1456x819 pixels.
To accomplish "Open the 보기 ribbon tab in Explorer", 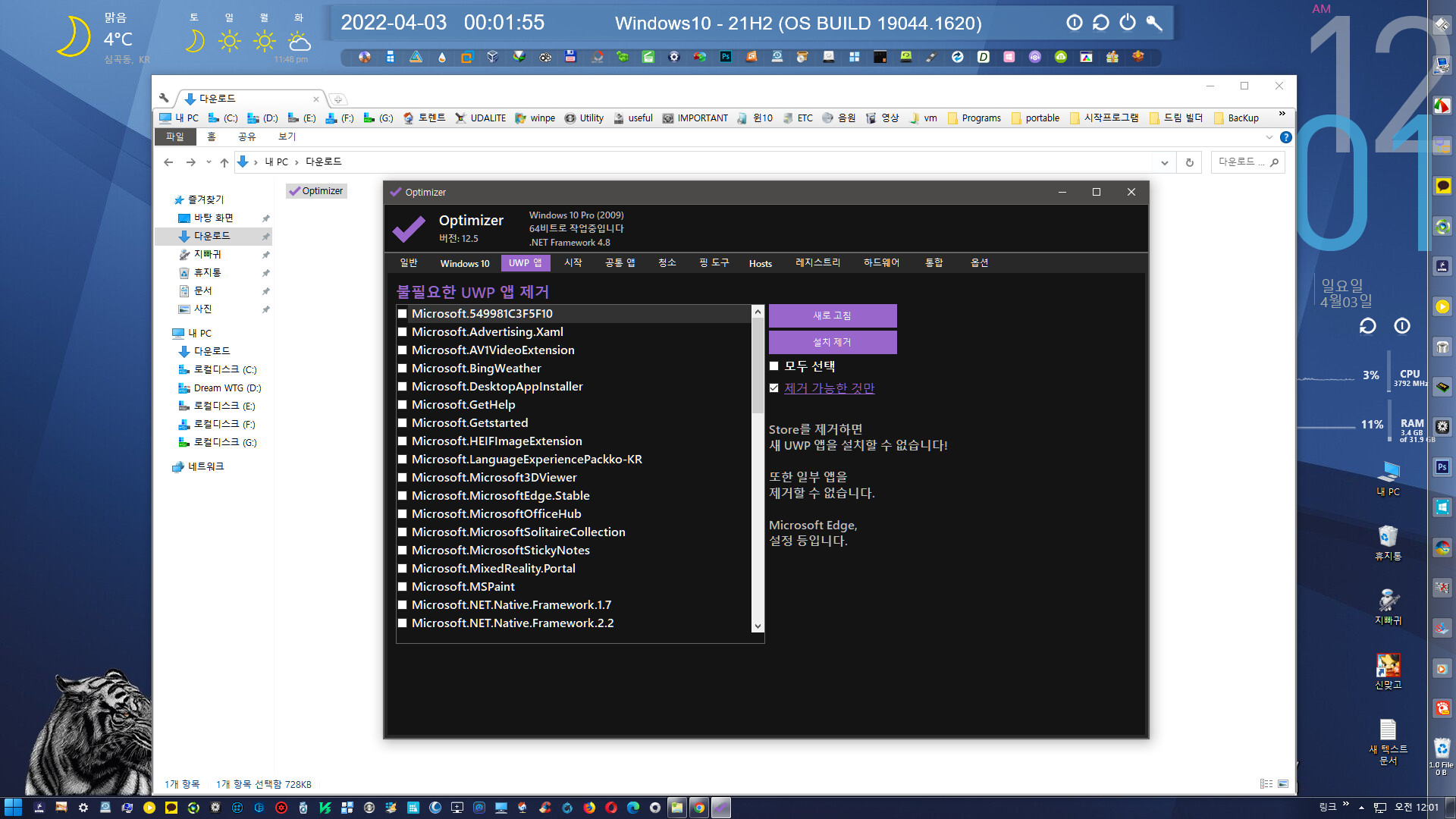I will [x=287, y=136].
